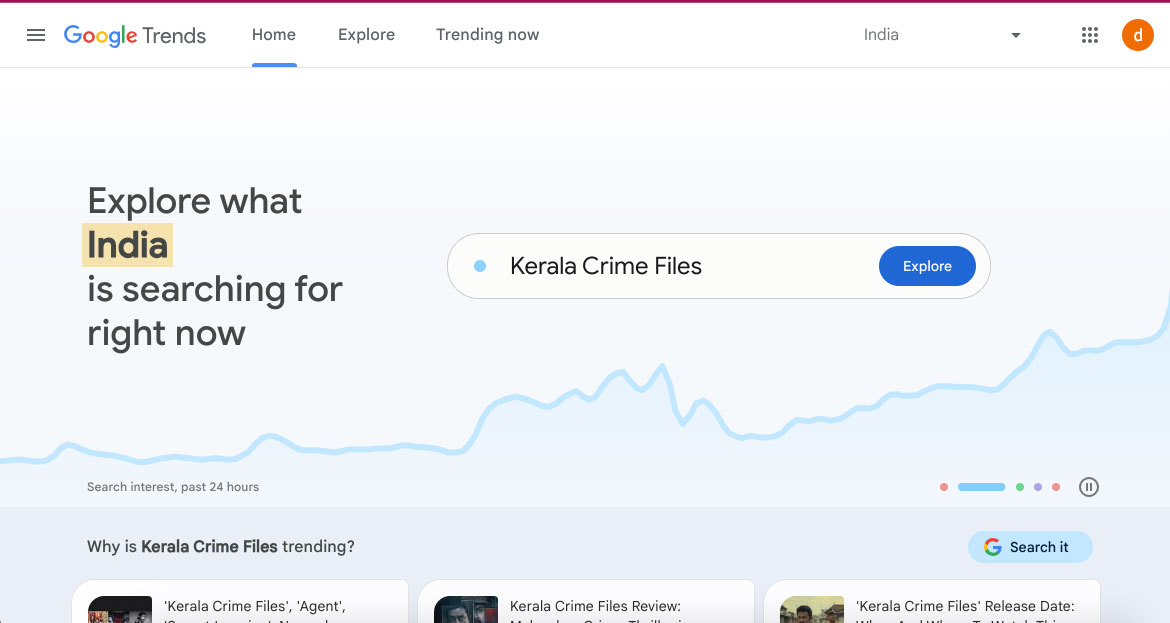Switch to the Home tab
1170x623 pixels.
coord(274,35)
